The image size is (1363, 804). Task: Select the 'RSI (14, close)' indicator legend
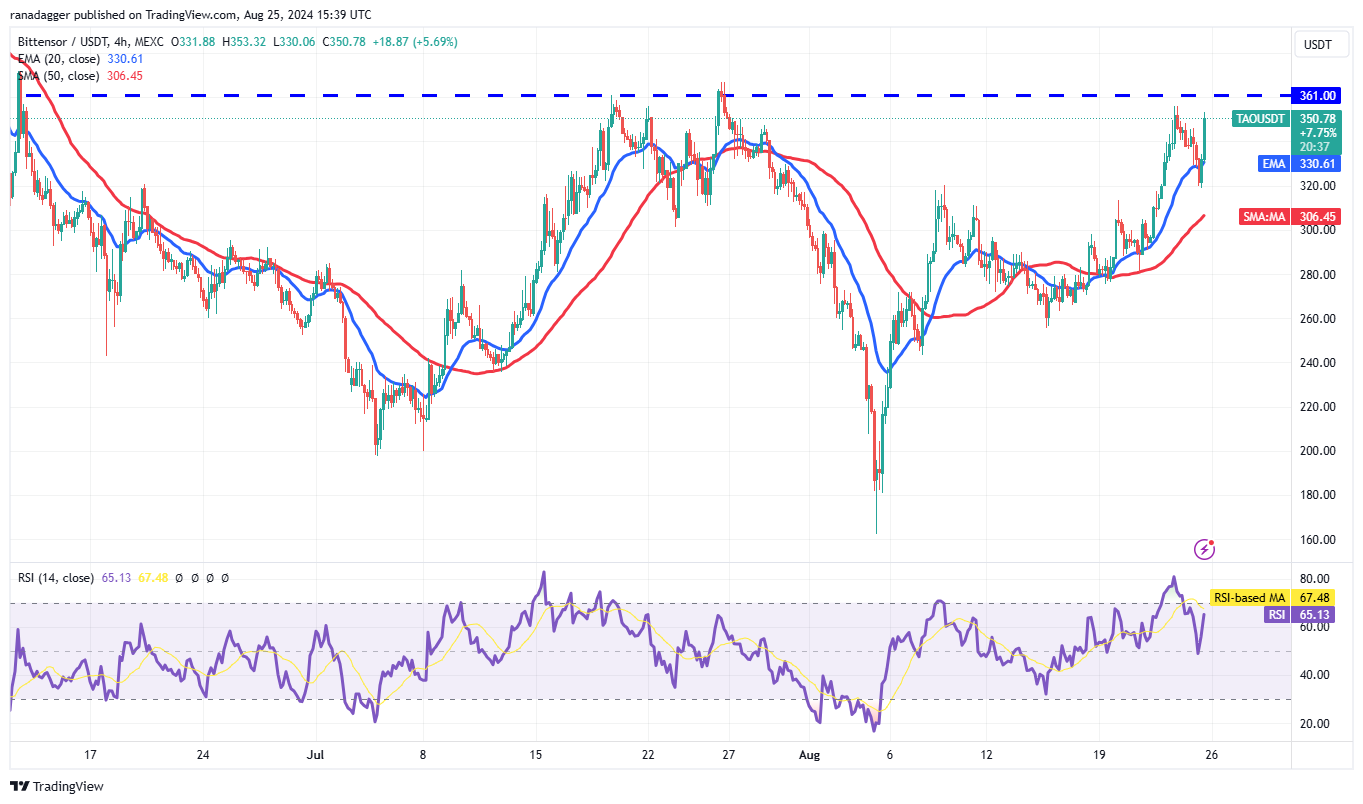[x=56, y=577]
